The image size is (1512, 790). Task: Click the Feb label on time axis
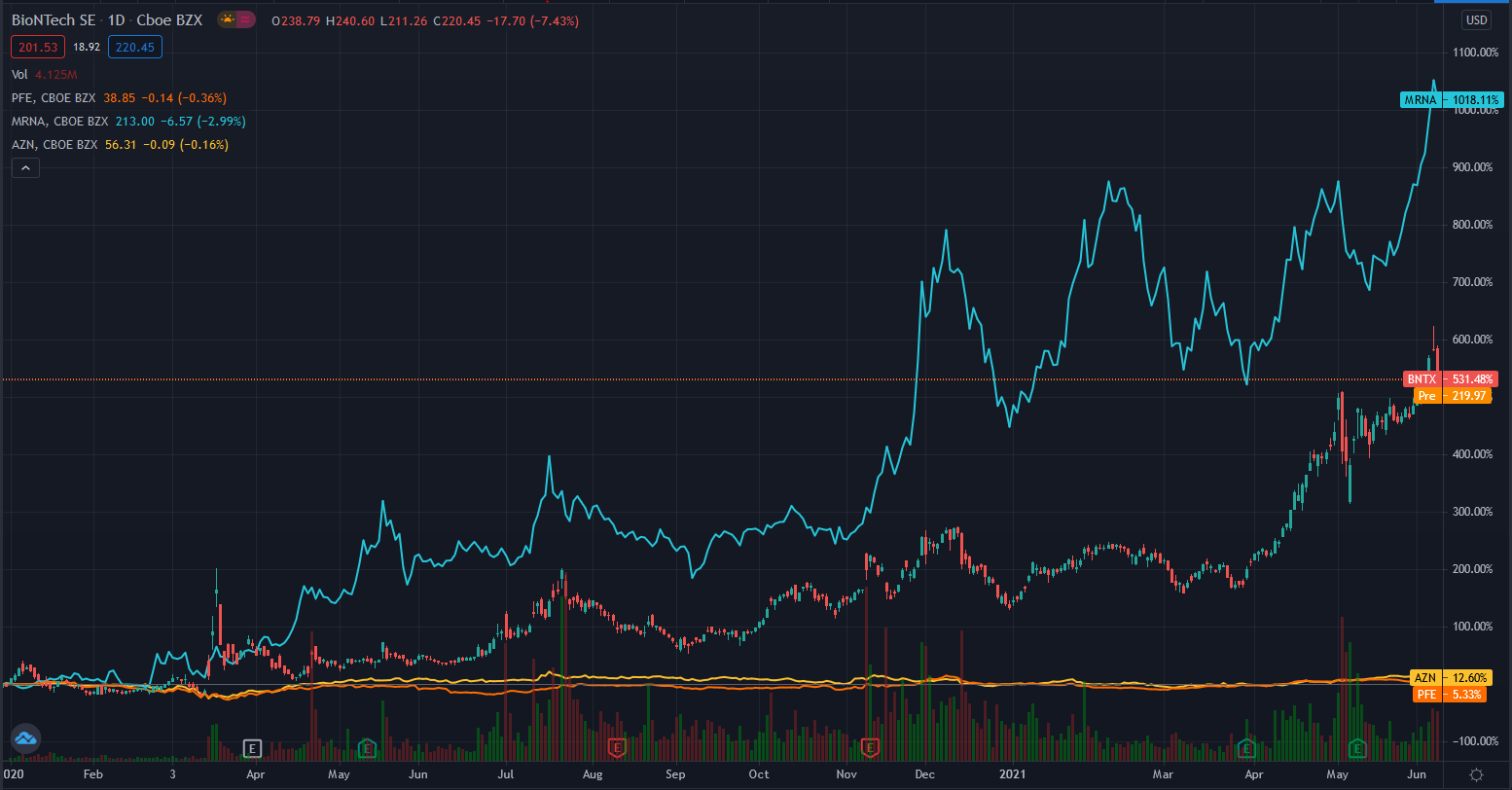tap(92, 774)
